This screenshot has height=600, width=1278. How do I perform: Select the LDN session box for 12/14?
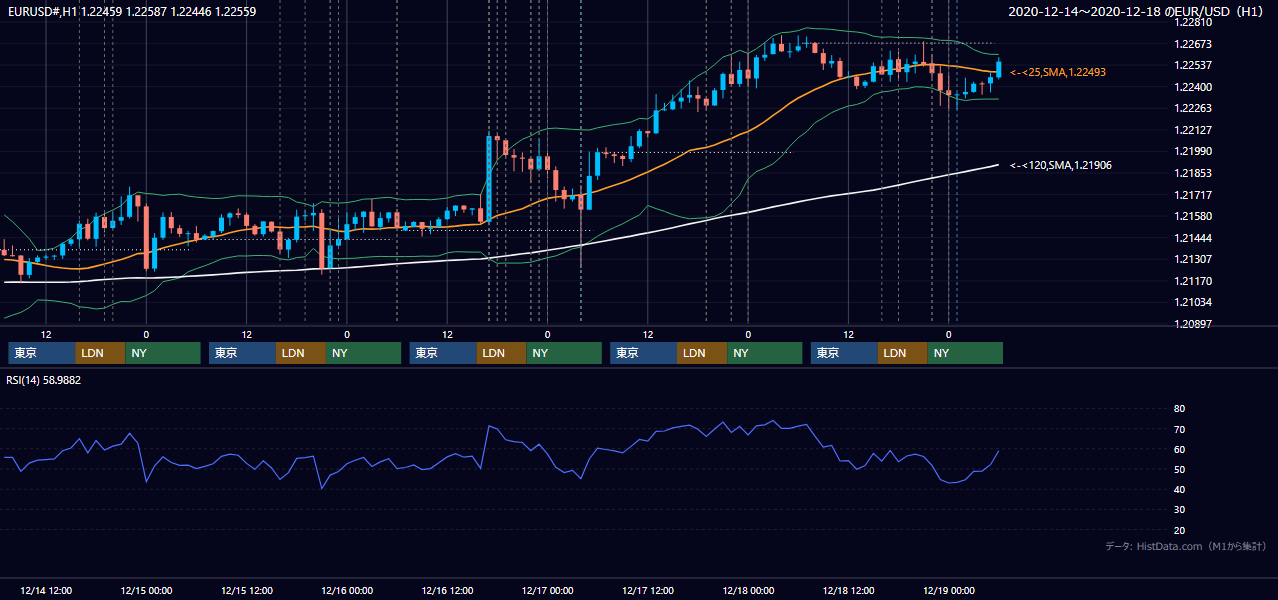[101, 353]
